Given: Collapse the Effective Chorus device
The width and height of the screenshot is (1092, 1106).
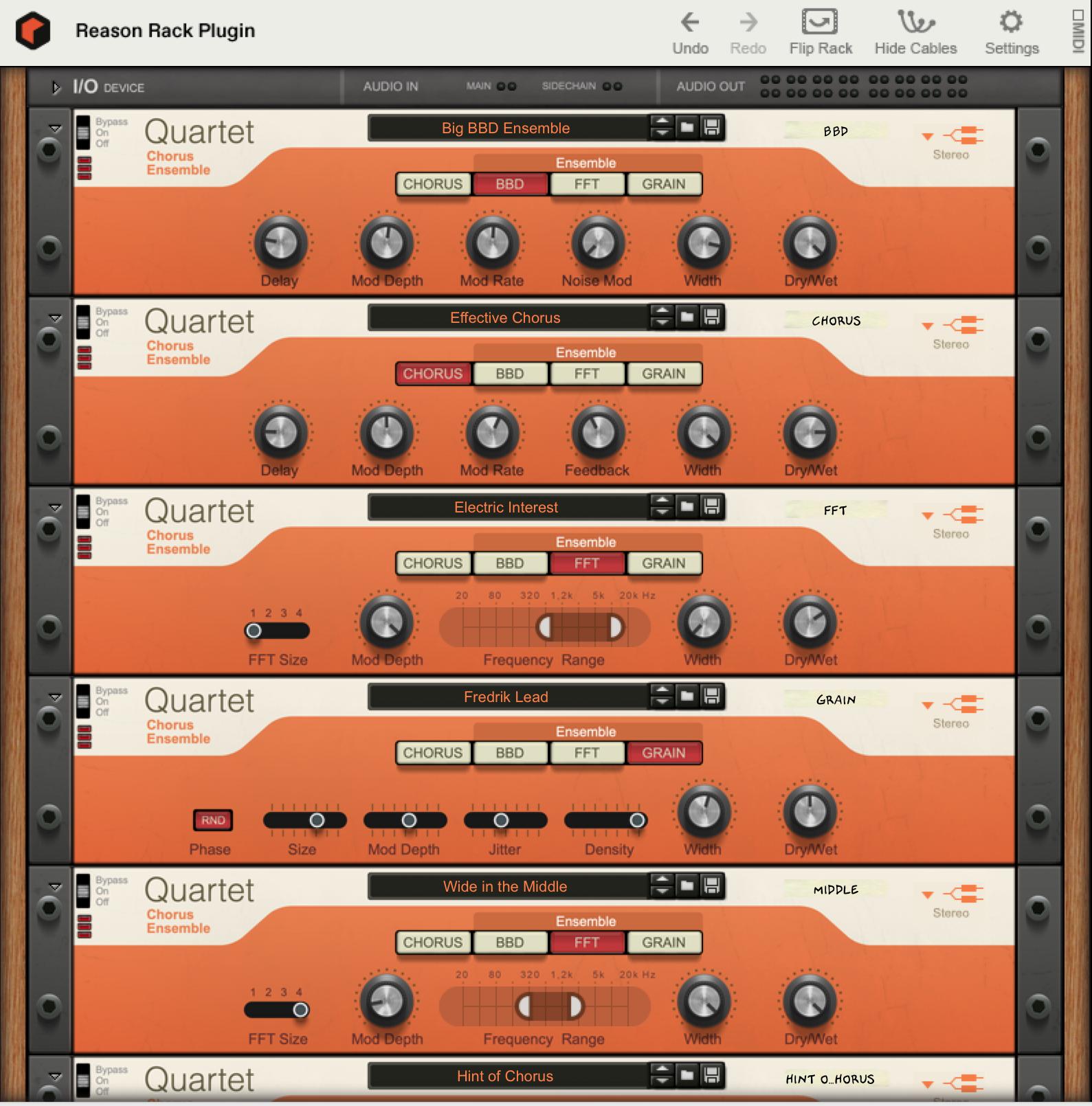Looking at the screenshot, I should pos(55,318).
